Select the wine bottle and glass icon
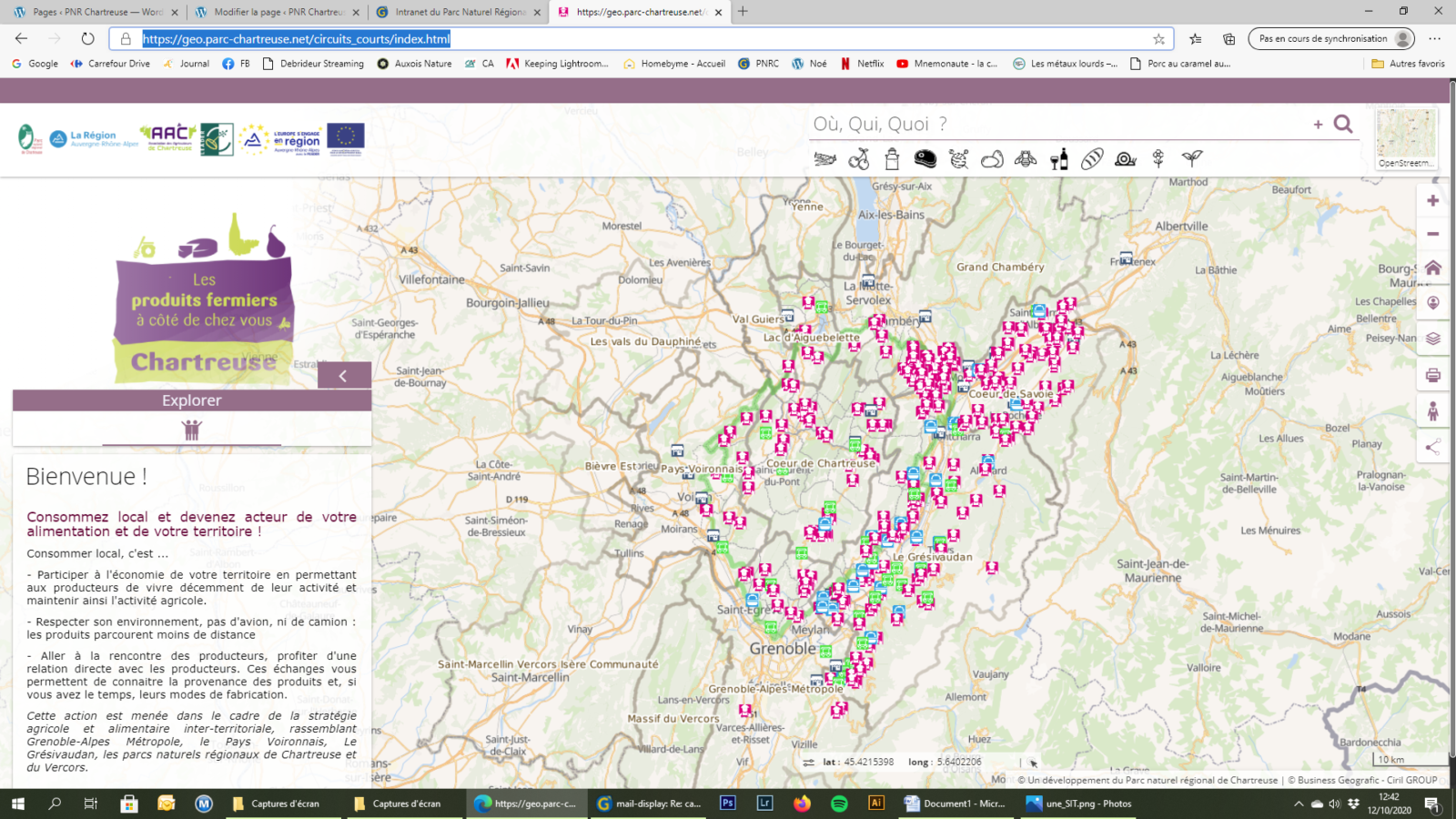This screenshot has height=819, width=1456. (x=1059, y=159)
